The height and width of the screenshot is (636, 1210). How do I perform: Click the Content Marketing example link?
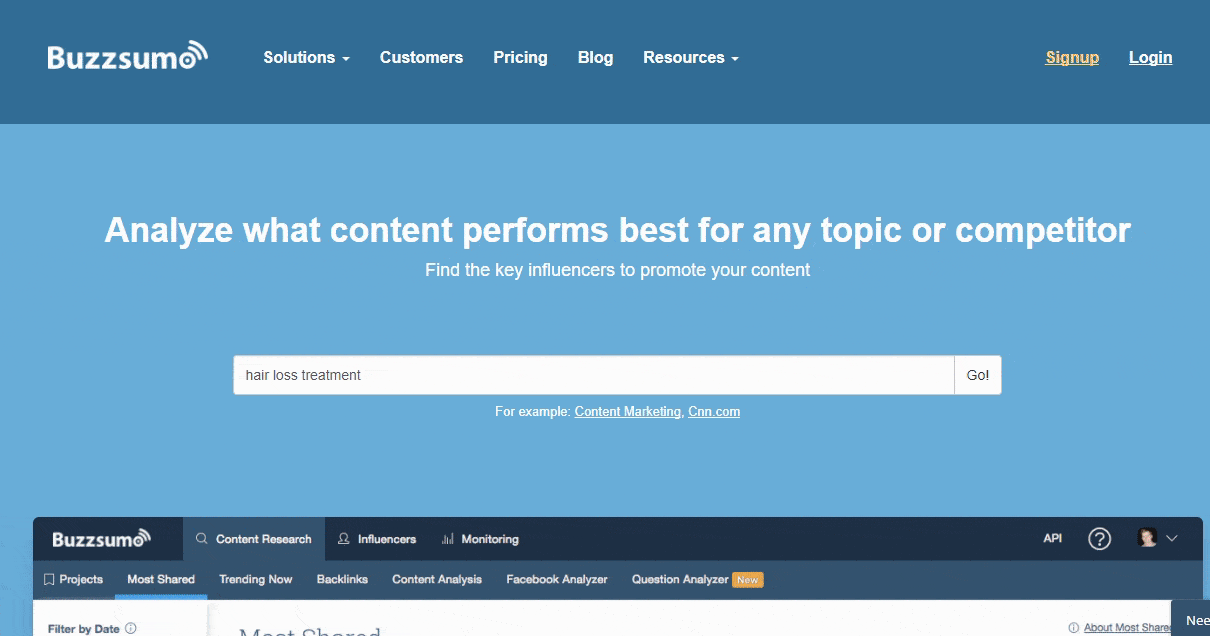(627, 411)
